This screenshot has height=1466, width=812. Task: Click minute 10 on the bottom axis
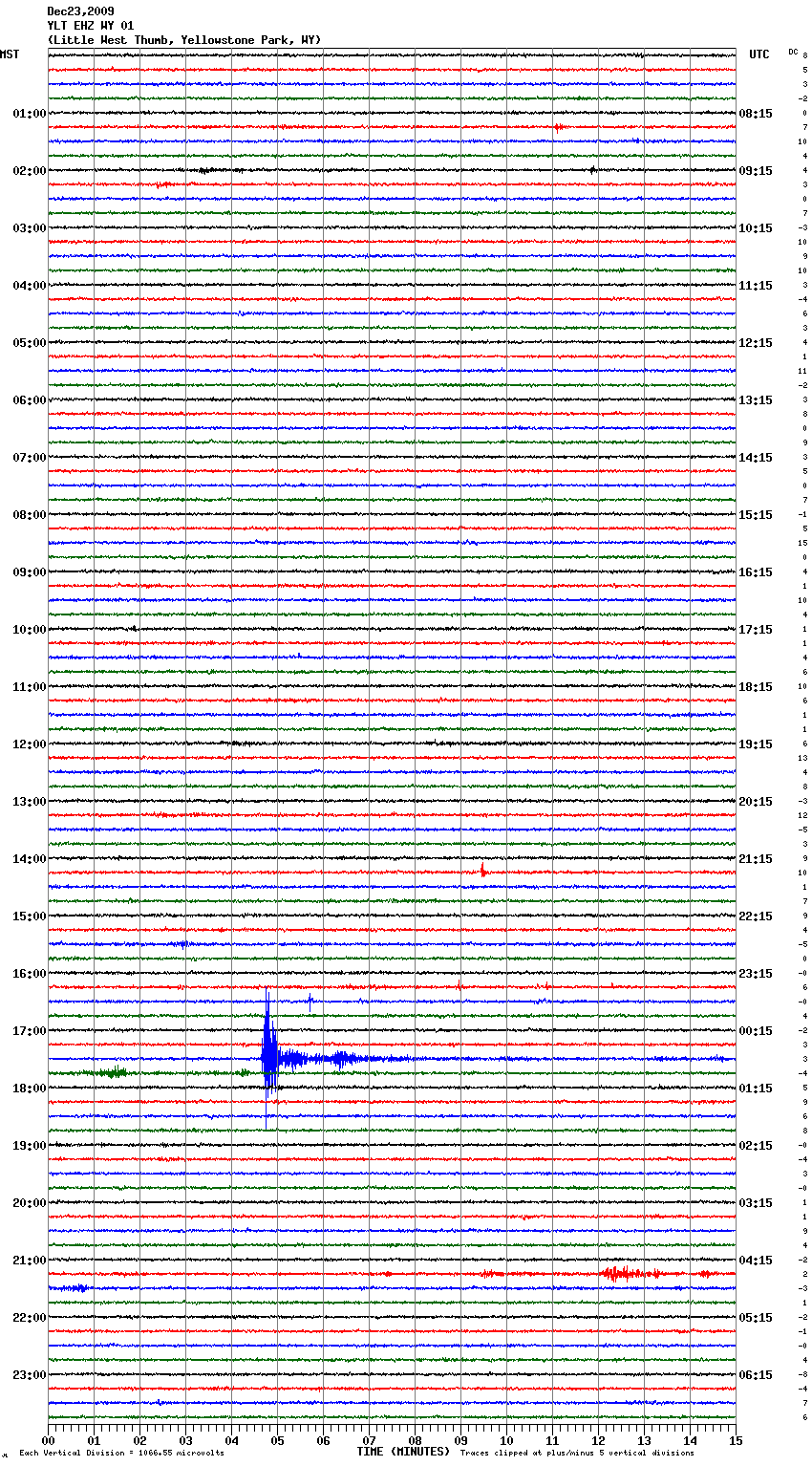[506, 1440]
